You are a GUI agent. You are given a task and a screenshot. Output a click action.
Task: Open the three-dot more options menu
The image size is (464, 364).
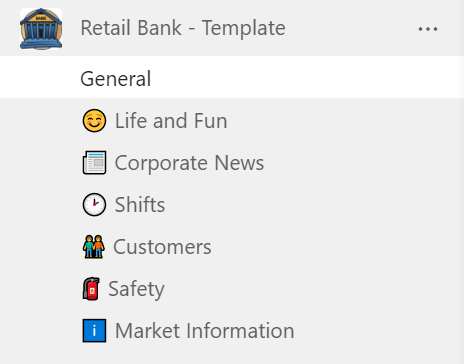point(428,29)
